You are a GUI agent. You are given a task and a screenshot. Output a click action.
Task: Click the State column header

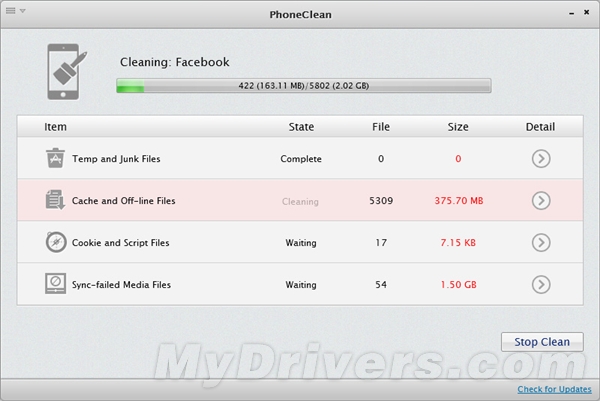301,127
